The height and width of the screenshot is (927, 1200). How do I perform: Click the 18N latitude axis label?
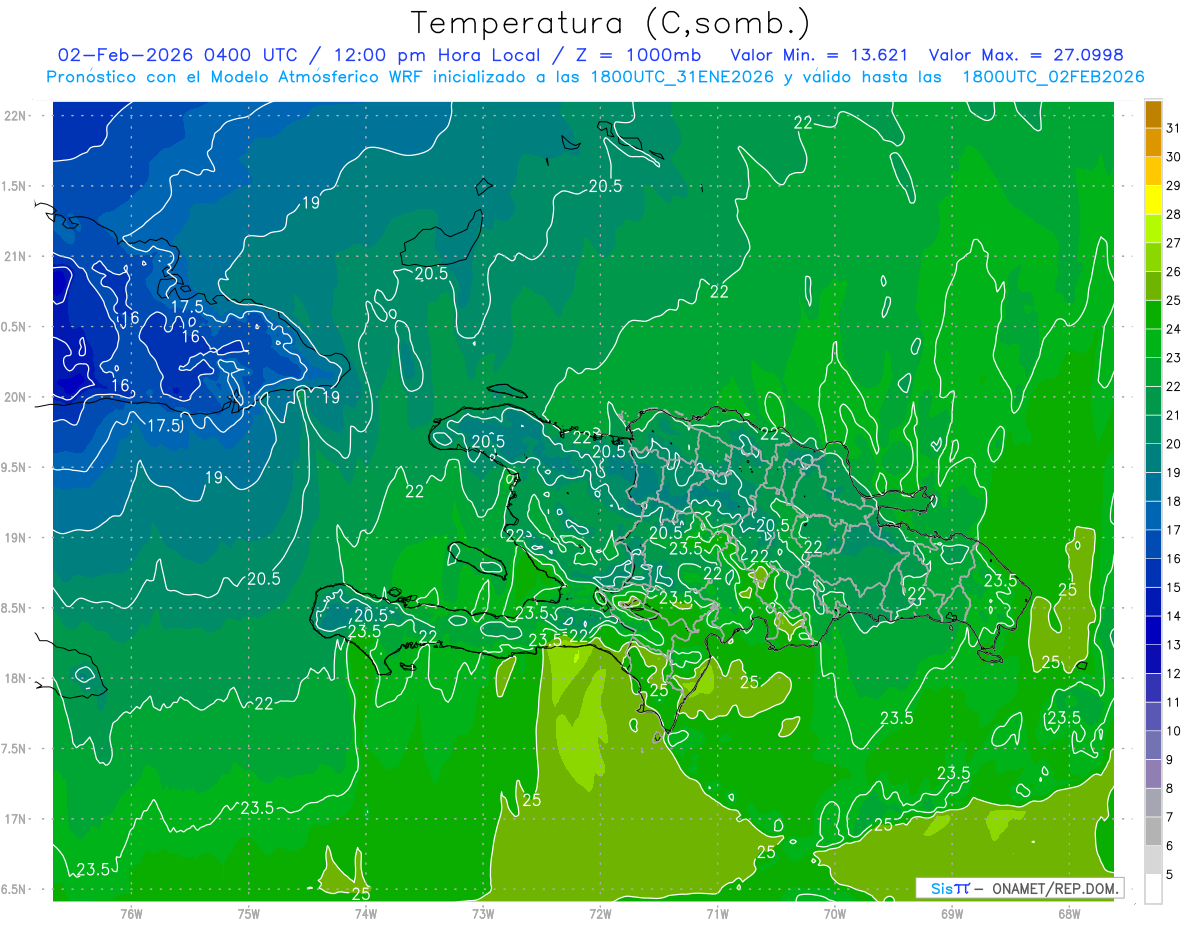pyautogui.click(x=15, y=679)
